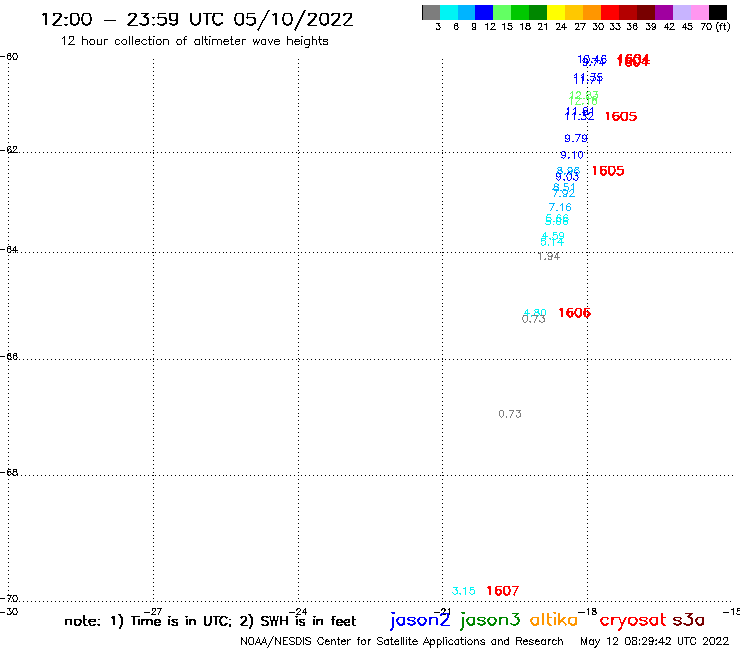Select the light green 15 ft legend swatch

pyautogui.click(x=503, y=12)
